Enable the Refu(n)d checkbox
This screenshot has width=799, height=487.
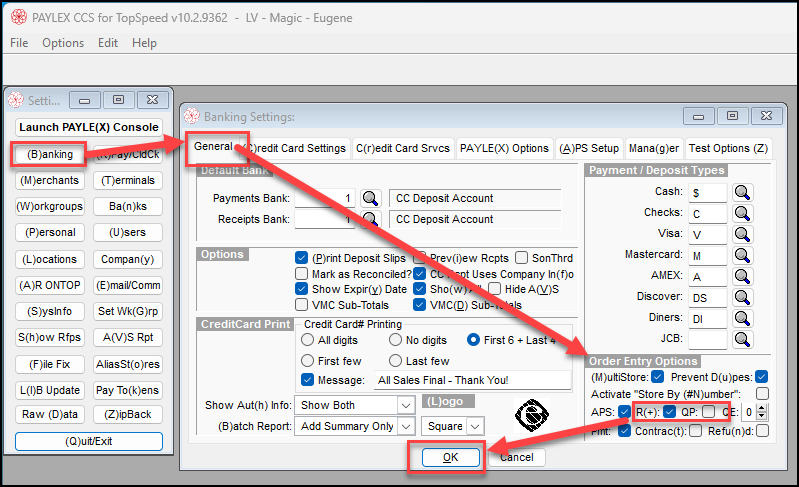coord(762,431)
